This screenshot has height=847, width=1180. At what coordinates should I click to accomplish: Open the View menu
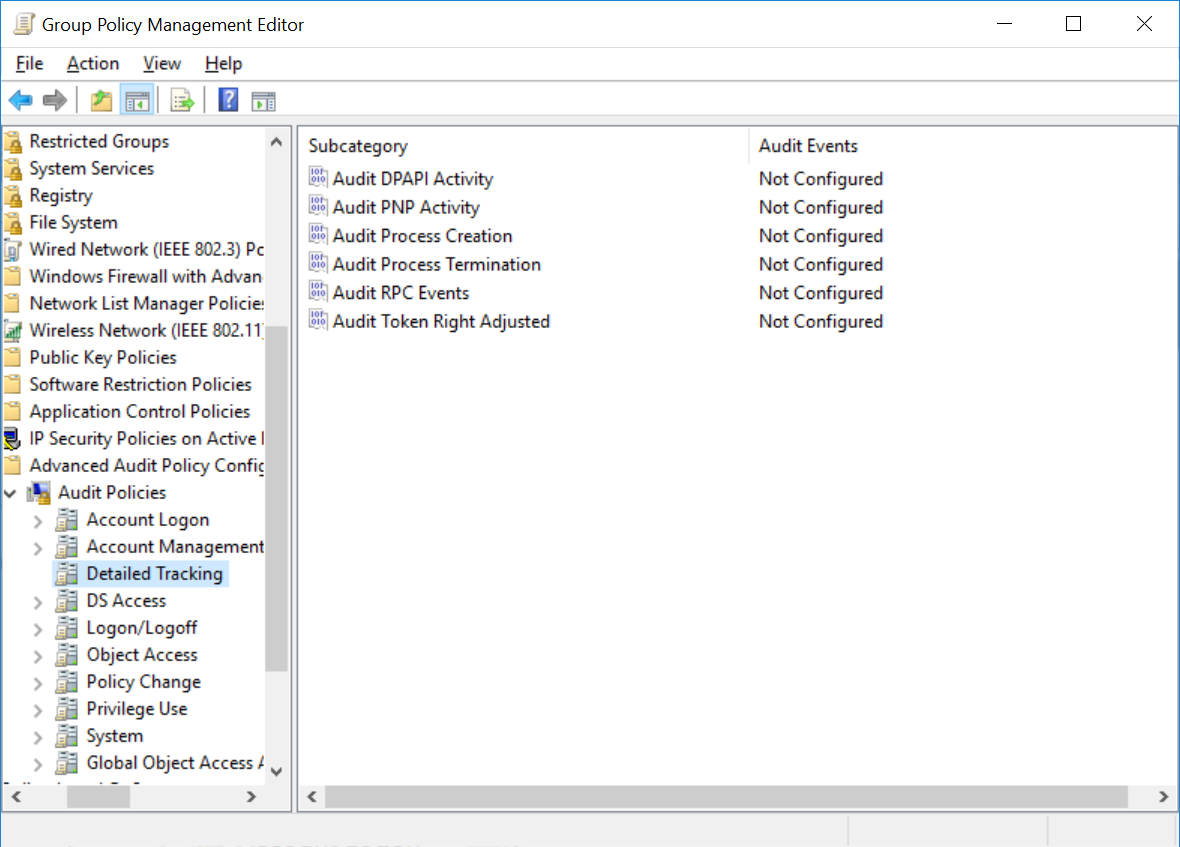tap(162, 64)
